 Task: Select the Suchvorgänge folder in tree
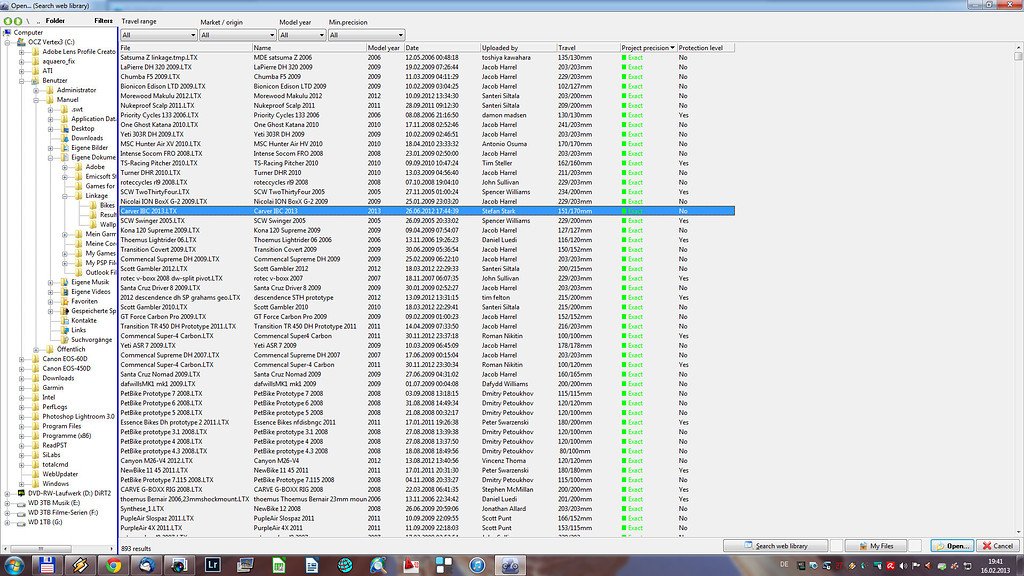(91, 340)
